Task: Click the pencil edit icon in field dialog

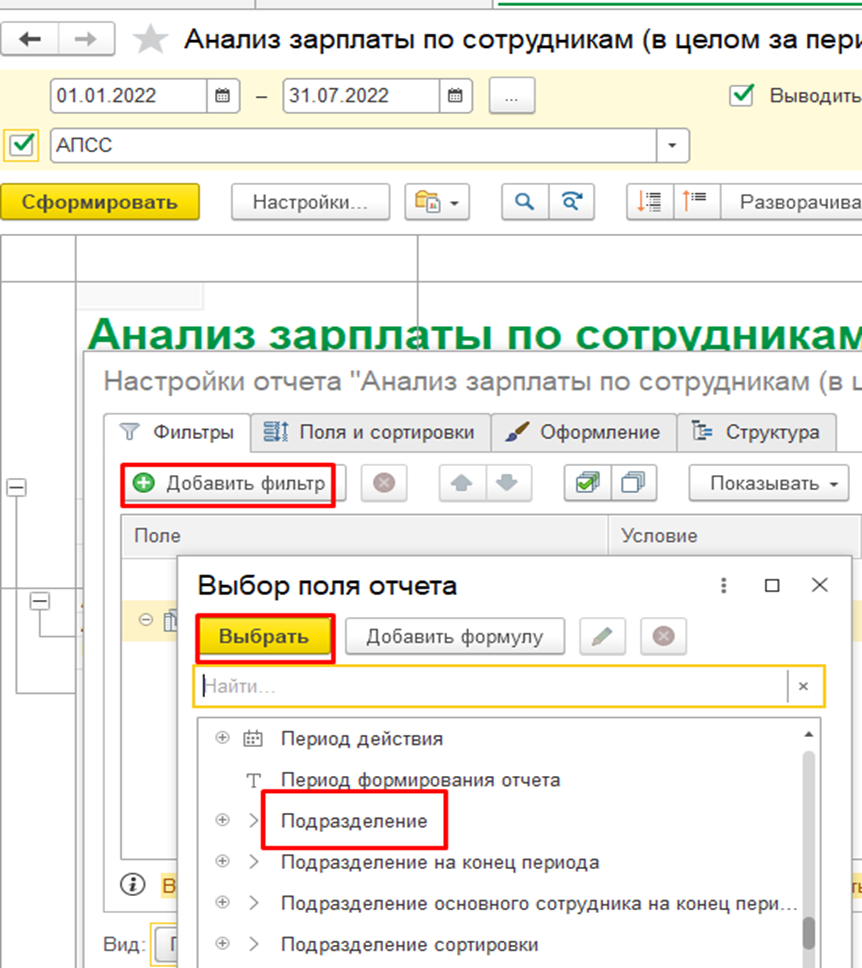Action: pos(601,636)
